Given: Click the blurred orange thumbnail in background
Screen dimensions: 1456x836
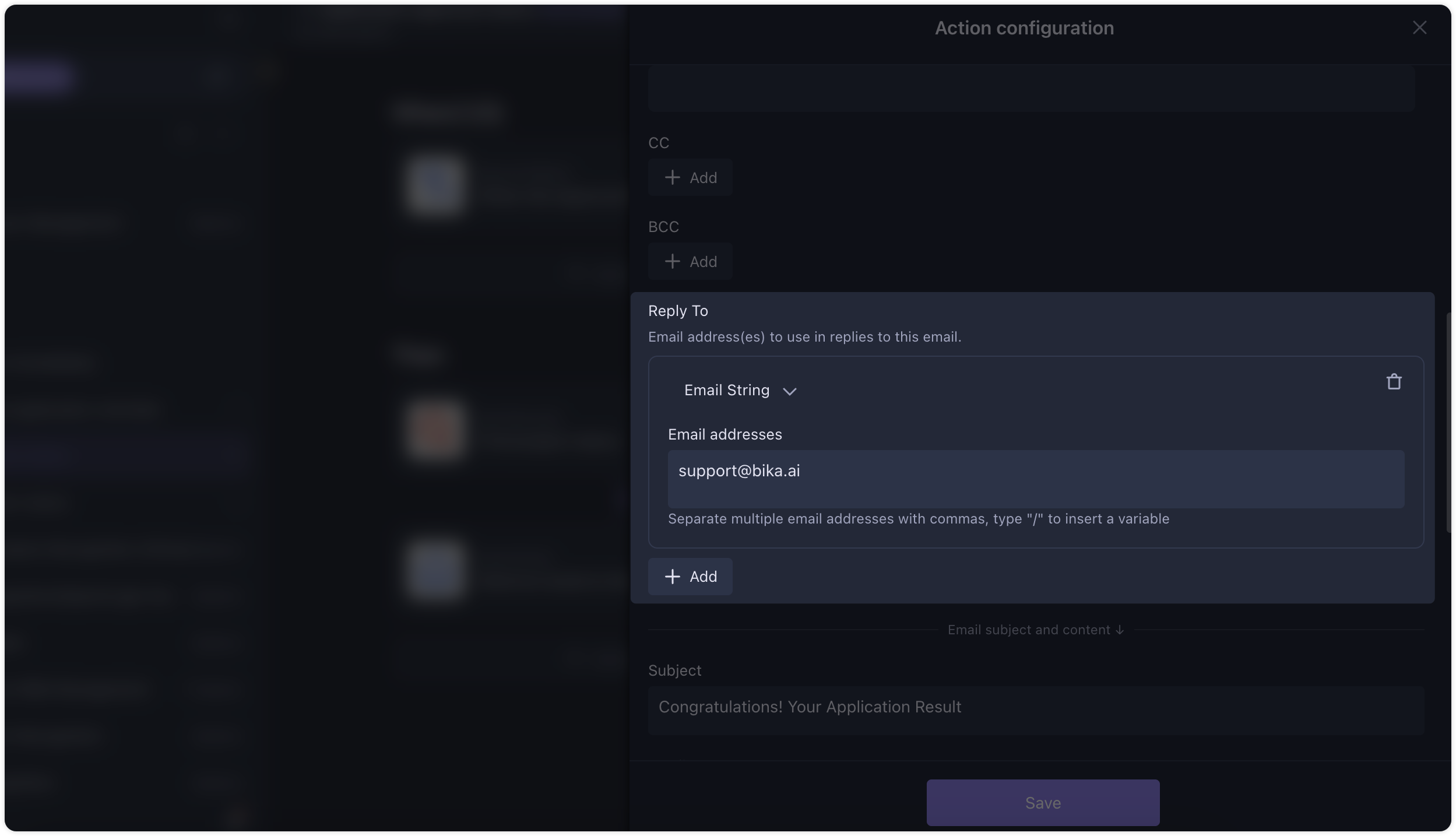Looking at the screenshot, I should (436, 430).
